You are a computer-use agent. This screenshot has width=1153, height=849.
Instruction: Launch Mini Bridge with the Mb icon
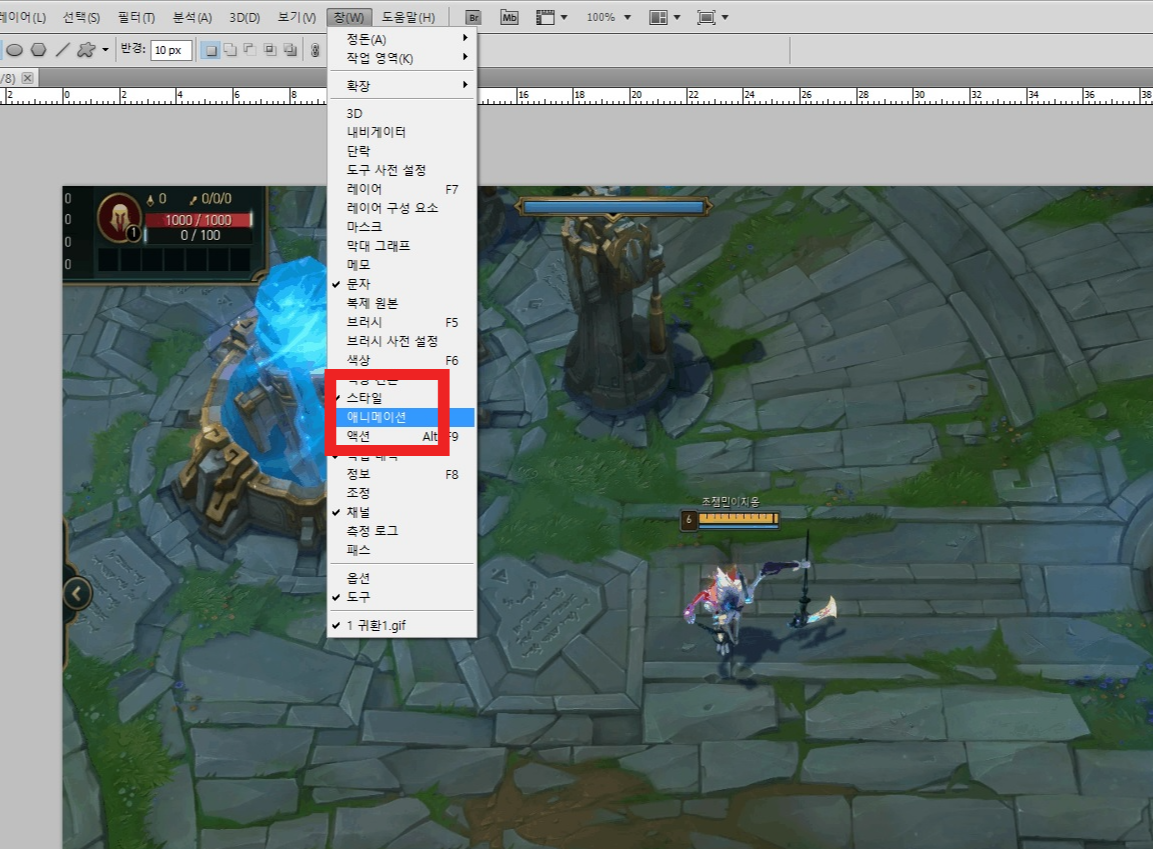[x=509, y=17]
